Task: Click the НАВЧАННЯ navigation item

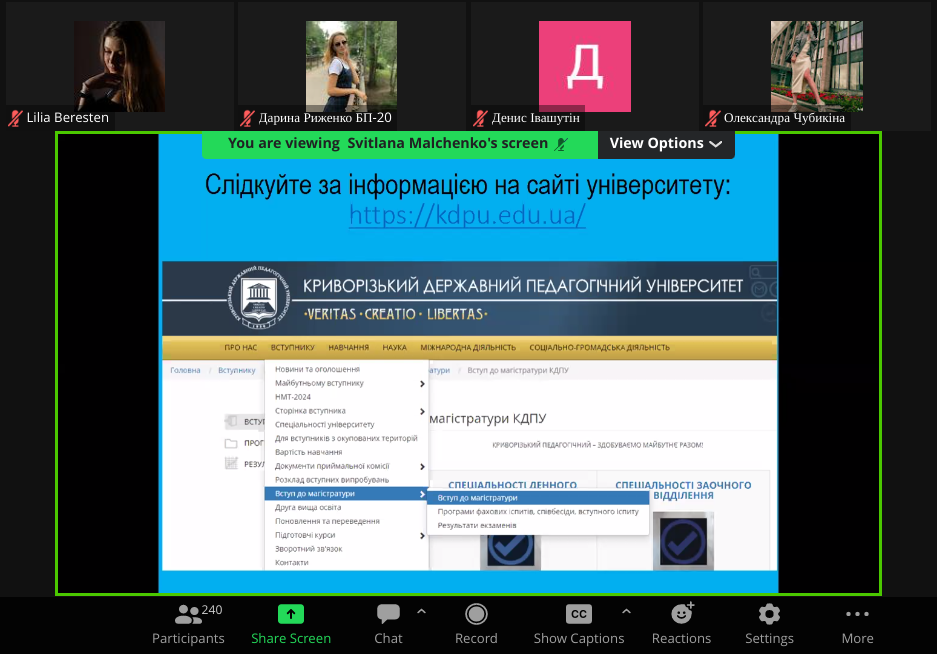Action: coord(348,348)
